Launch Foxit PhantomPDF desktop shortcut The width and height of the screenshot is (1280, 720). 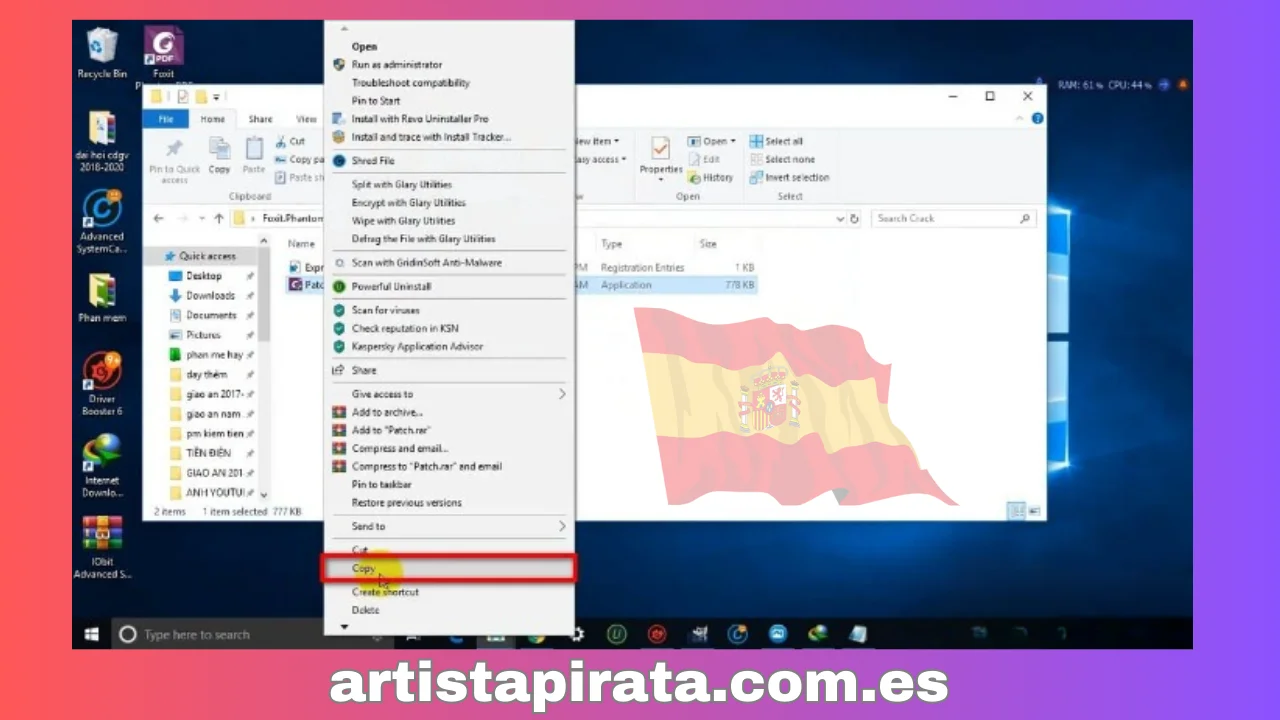(x=164, y=53)
